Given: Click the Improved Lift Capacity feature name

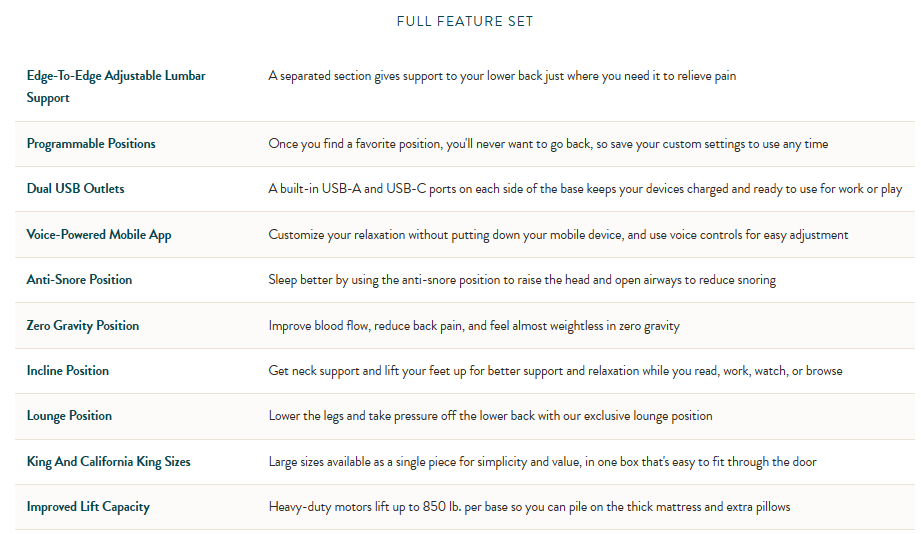Looking at the screenshot, I should (x=88, y=507).
